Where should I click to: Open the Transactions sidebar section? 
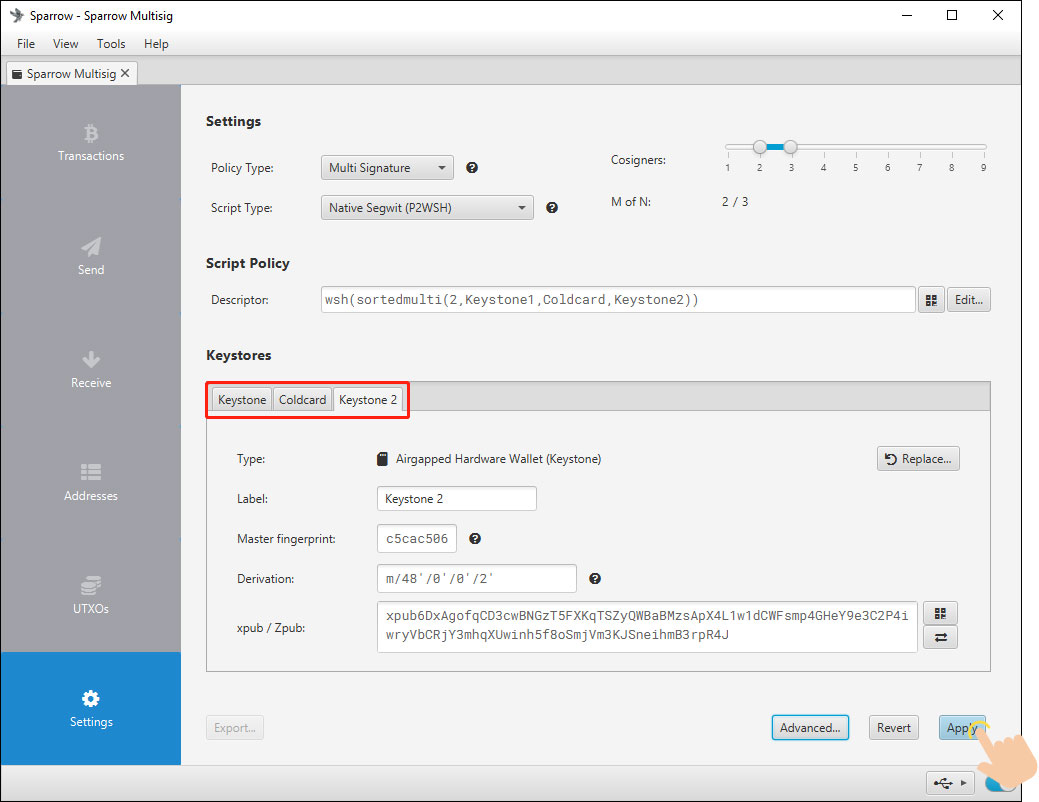coord(90,143)
